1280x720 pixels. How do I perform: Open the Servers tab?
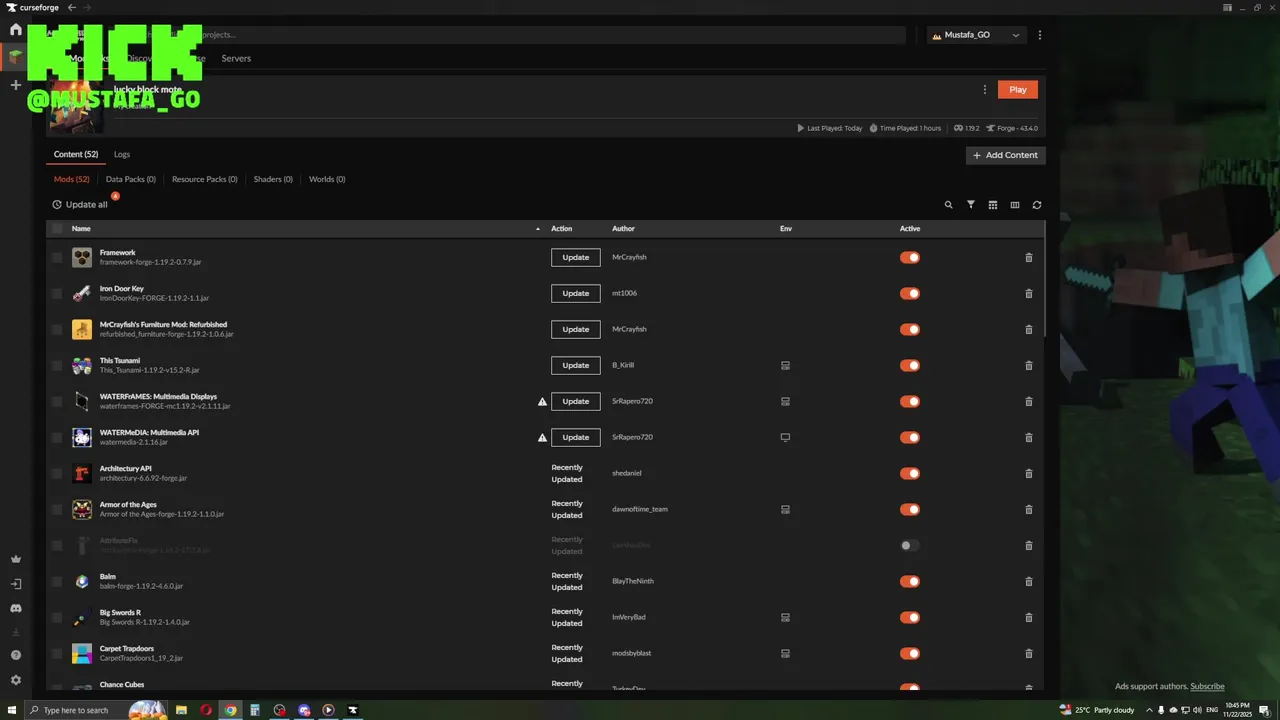(236, 59)
